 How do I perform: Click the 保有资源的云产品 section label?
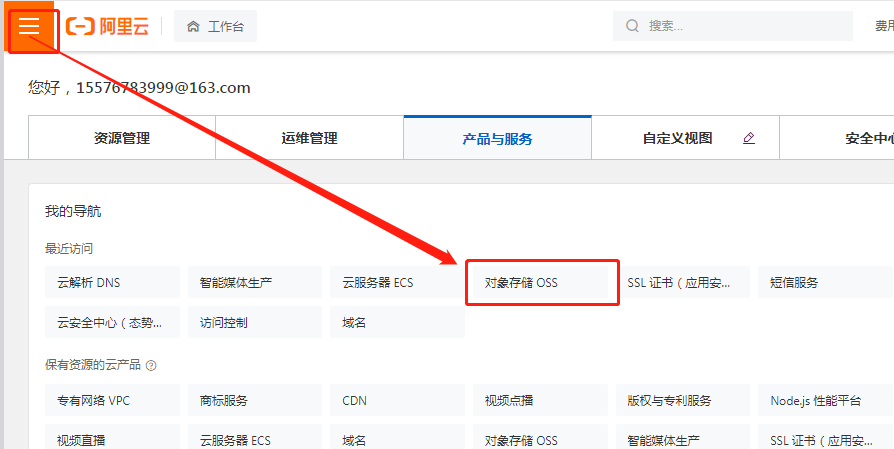(x=93, y=365)
